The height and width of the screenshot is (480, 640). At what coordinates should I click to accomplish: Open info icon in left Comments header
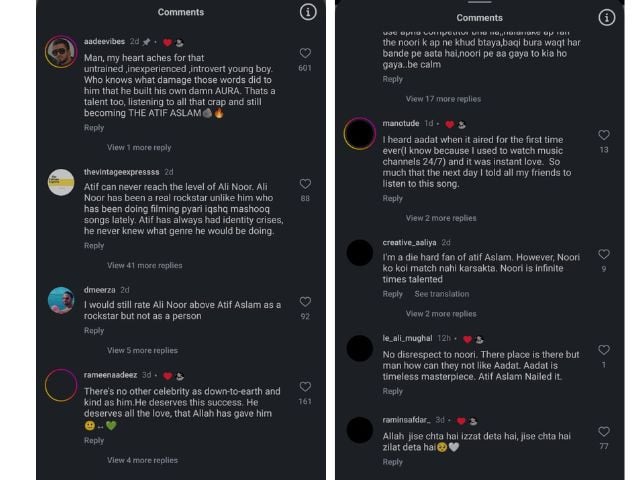coord(308,12)
